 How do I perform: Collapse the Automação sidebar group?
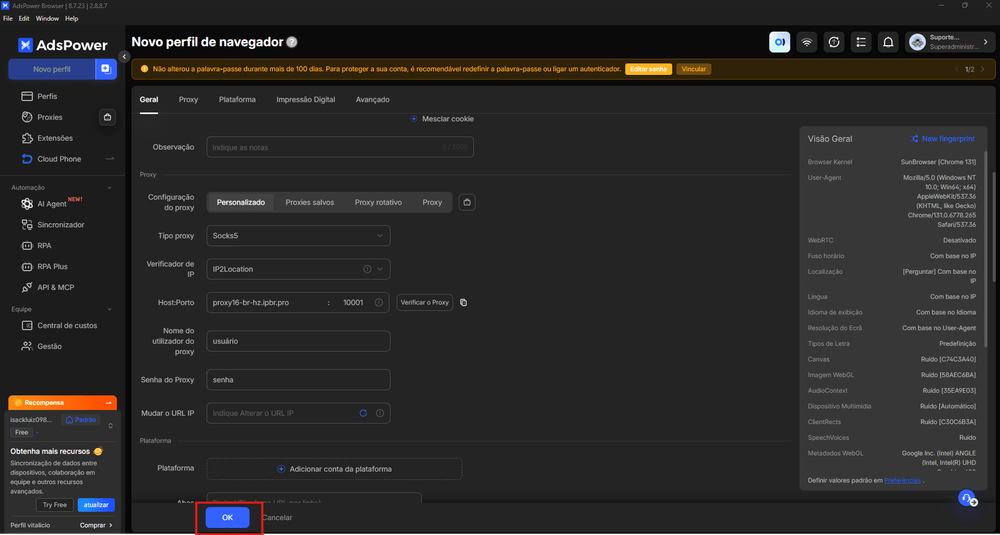(110, 188)
